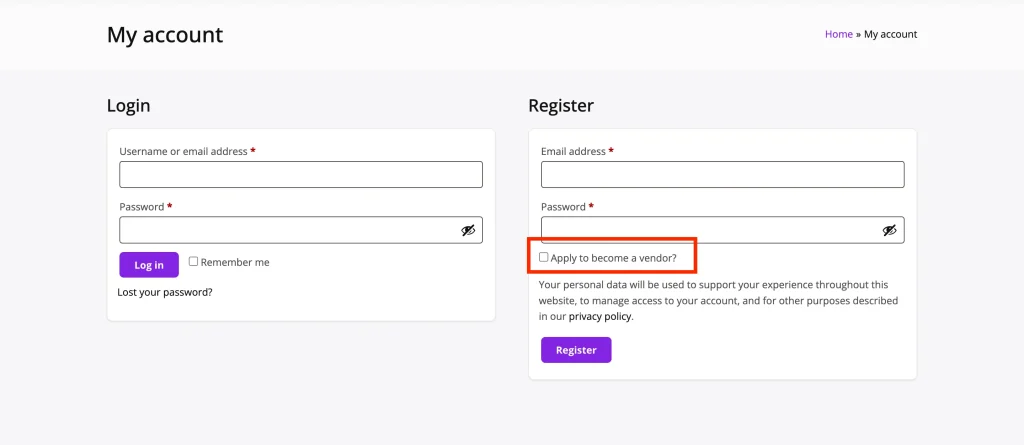The height and width of the screenshot is (445, 1024).
Task: Open the privacy policy link
Action: pos(600,316)
